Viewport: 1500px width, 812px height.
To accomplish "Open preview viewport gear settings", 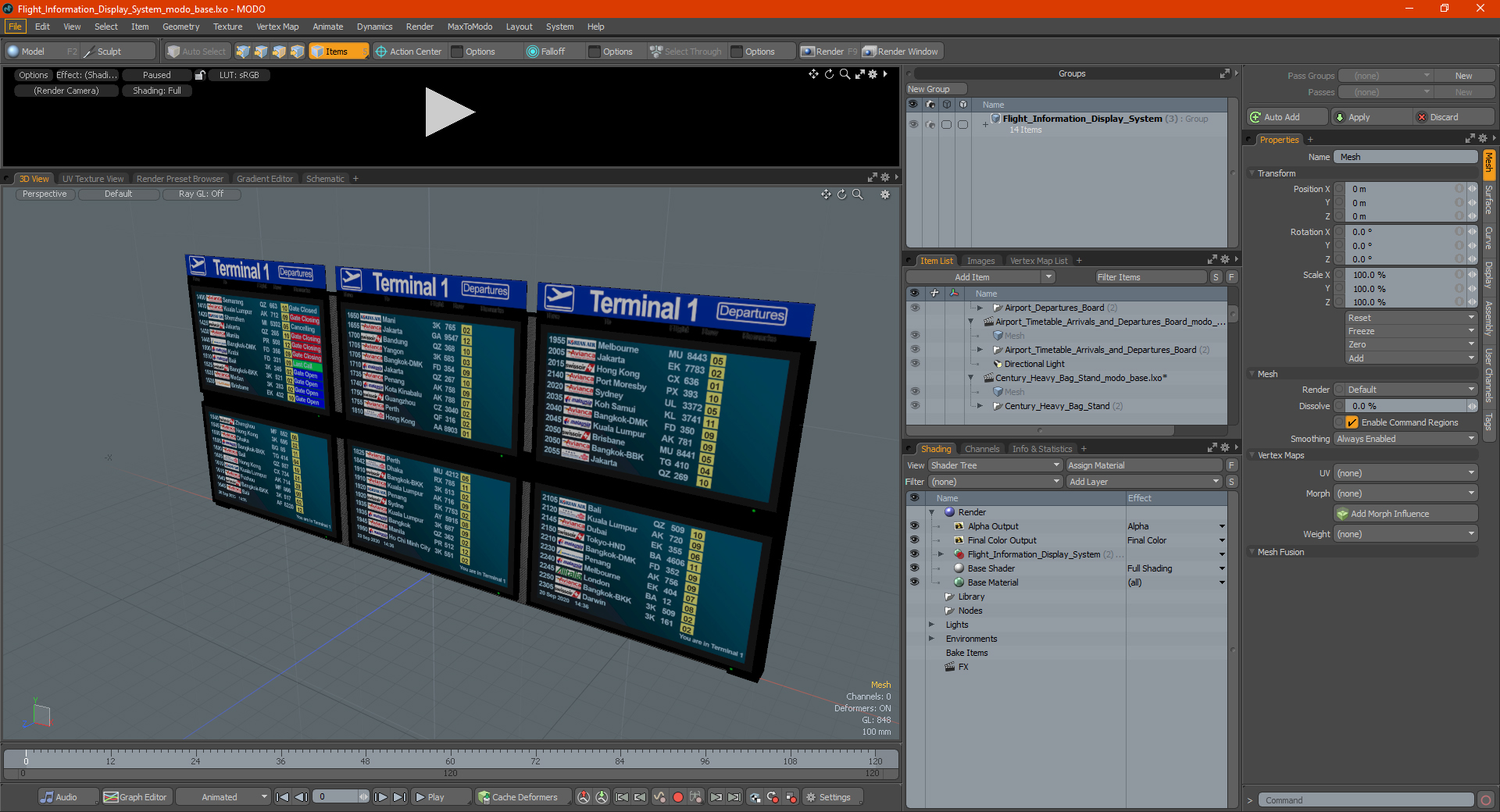I will pos(873,74).
